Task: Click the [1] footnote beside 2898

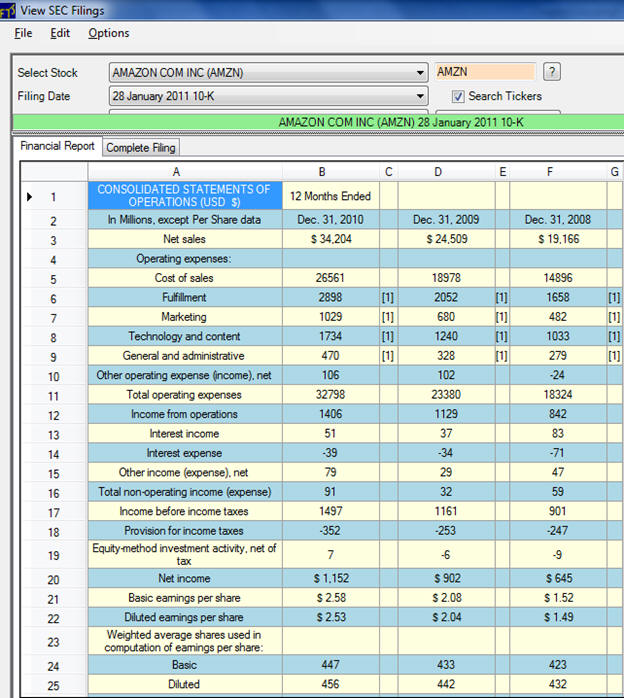Action: click(x=388, y=297)
